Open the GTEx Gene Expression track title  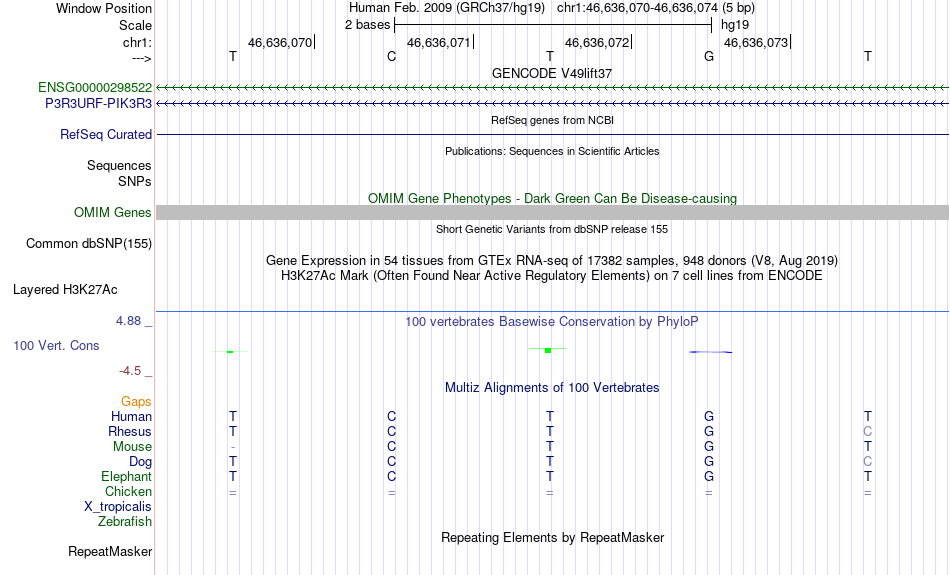[x=552, y=261]
